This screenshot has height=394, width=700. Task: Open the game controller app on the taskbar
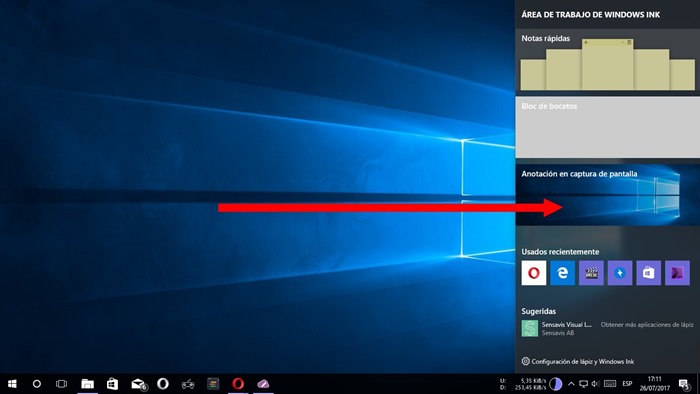188,384
